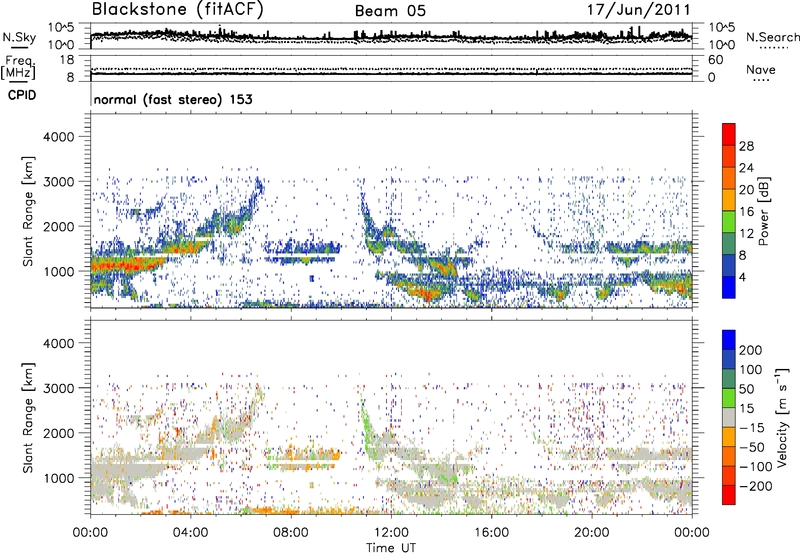Click the 20:00 time axis label
The width and height of the screenshot is (800, 554).
click(592, 533)
